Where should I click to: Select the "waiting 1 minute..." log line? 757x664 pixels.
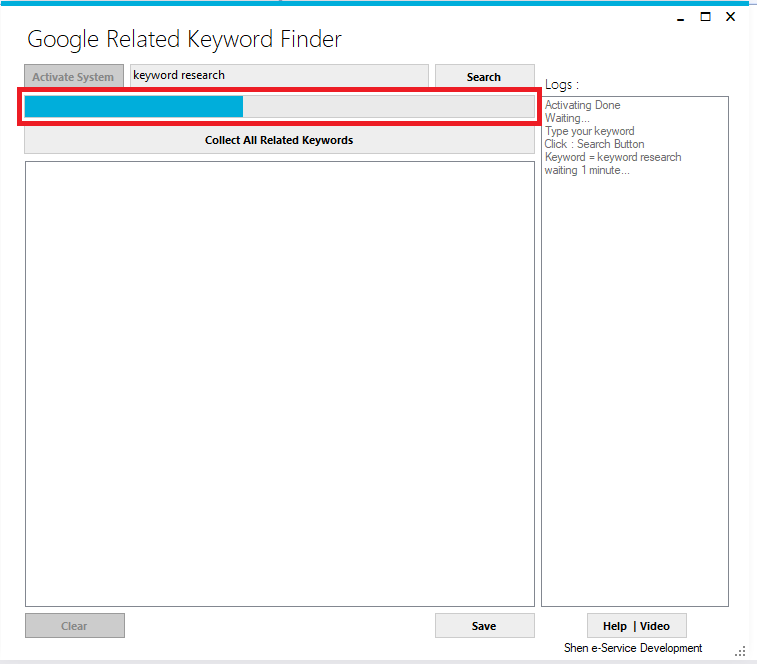(587, 170)
